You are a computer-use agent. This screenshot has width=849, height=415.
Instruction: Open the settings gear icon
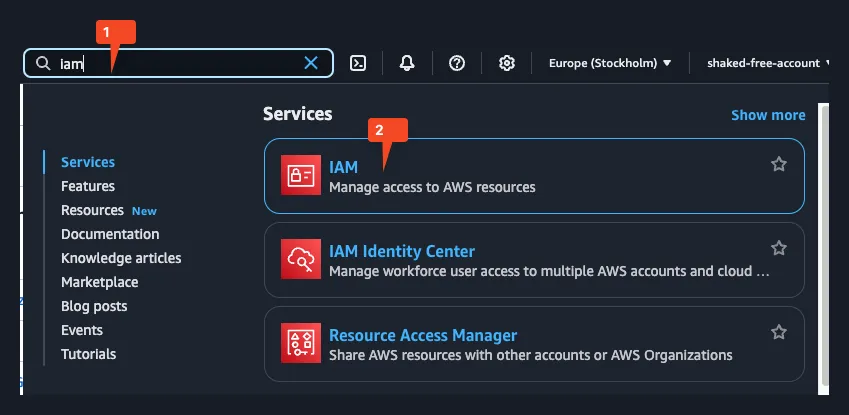pyautogui.click(x=507, y=63)
